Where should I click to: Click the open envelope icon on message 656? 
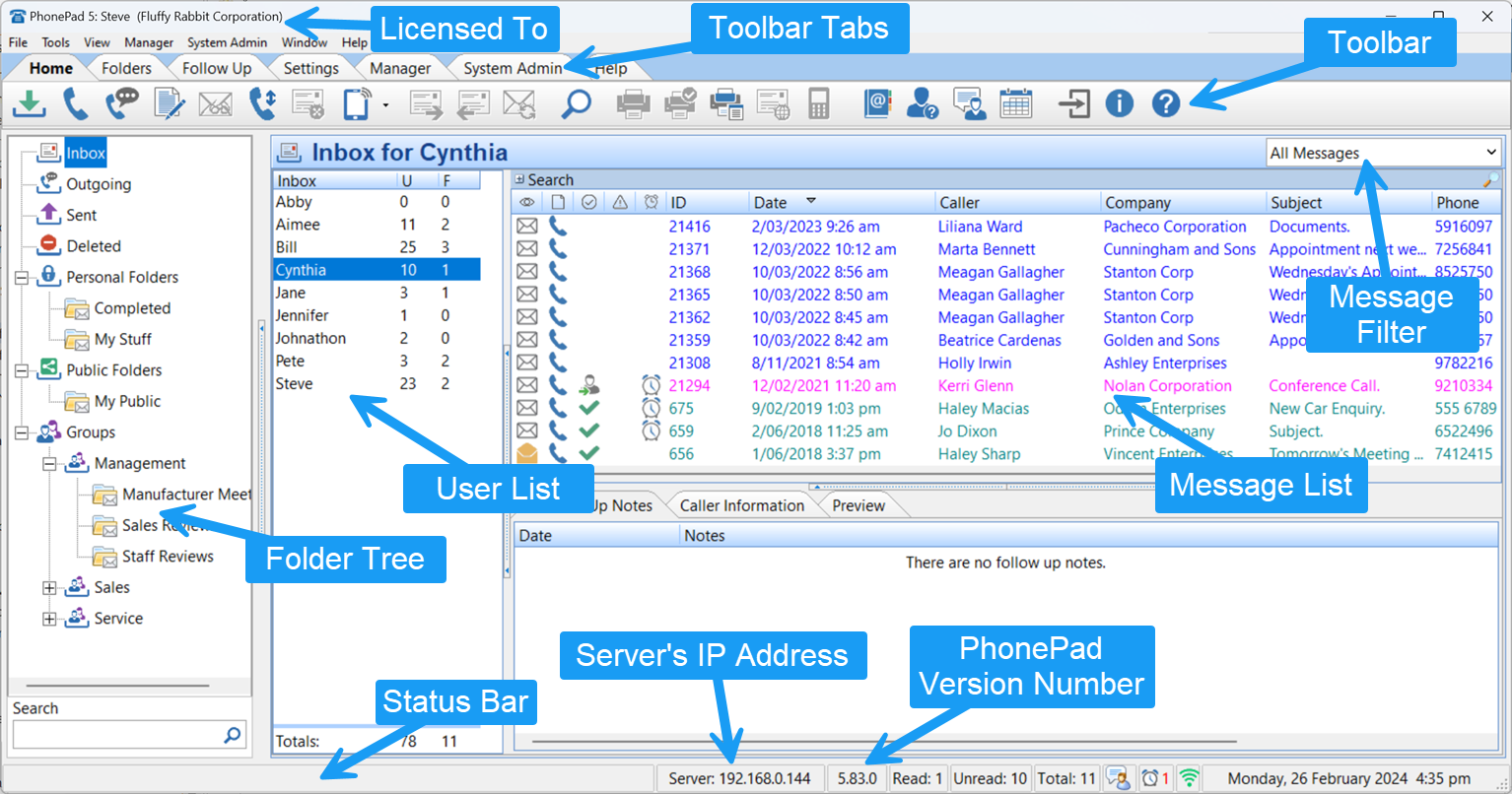coord(527,454)
